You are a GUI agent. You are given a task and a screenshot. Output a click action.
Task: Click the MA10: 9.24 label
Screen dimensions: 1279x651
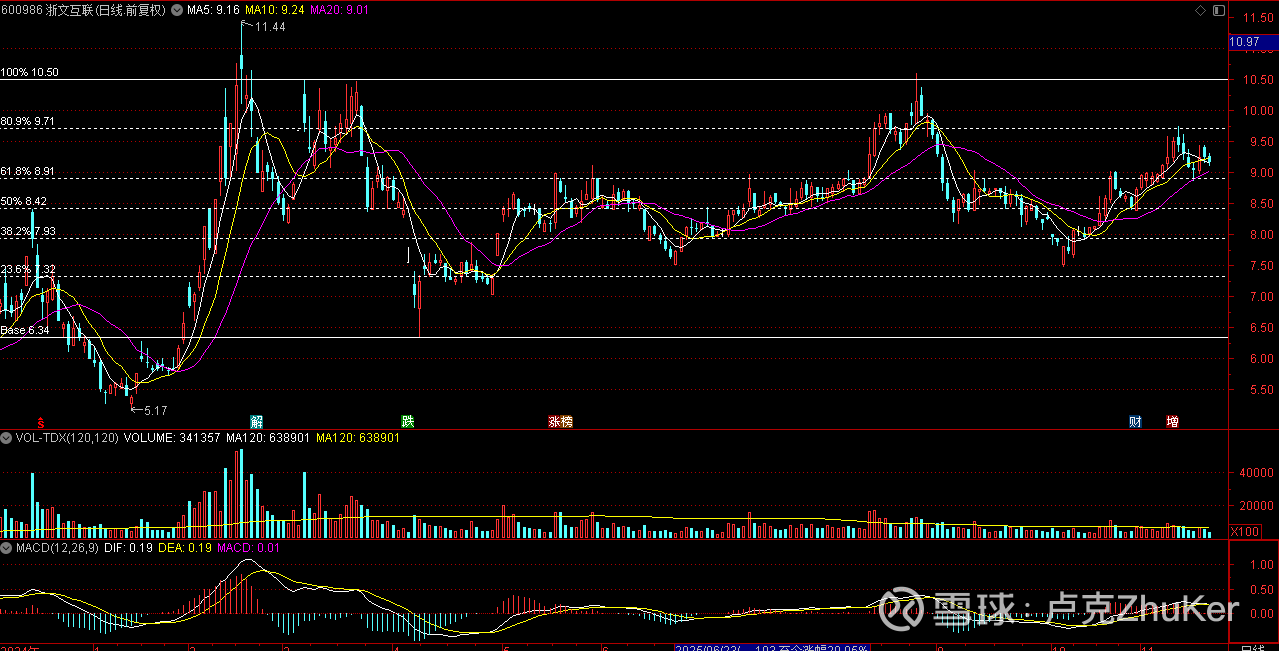coord(274,9)
